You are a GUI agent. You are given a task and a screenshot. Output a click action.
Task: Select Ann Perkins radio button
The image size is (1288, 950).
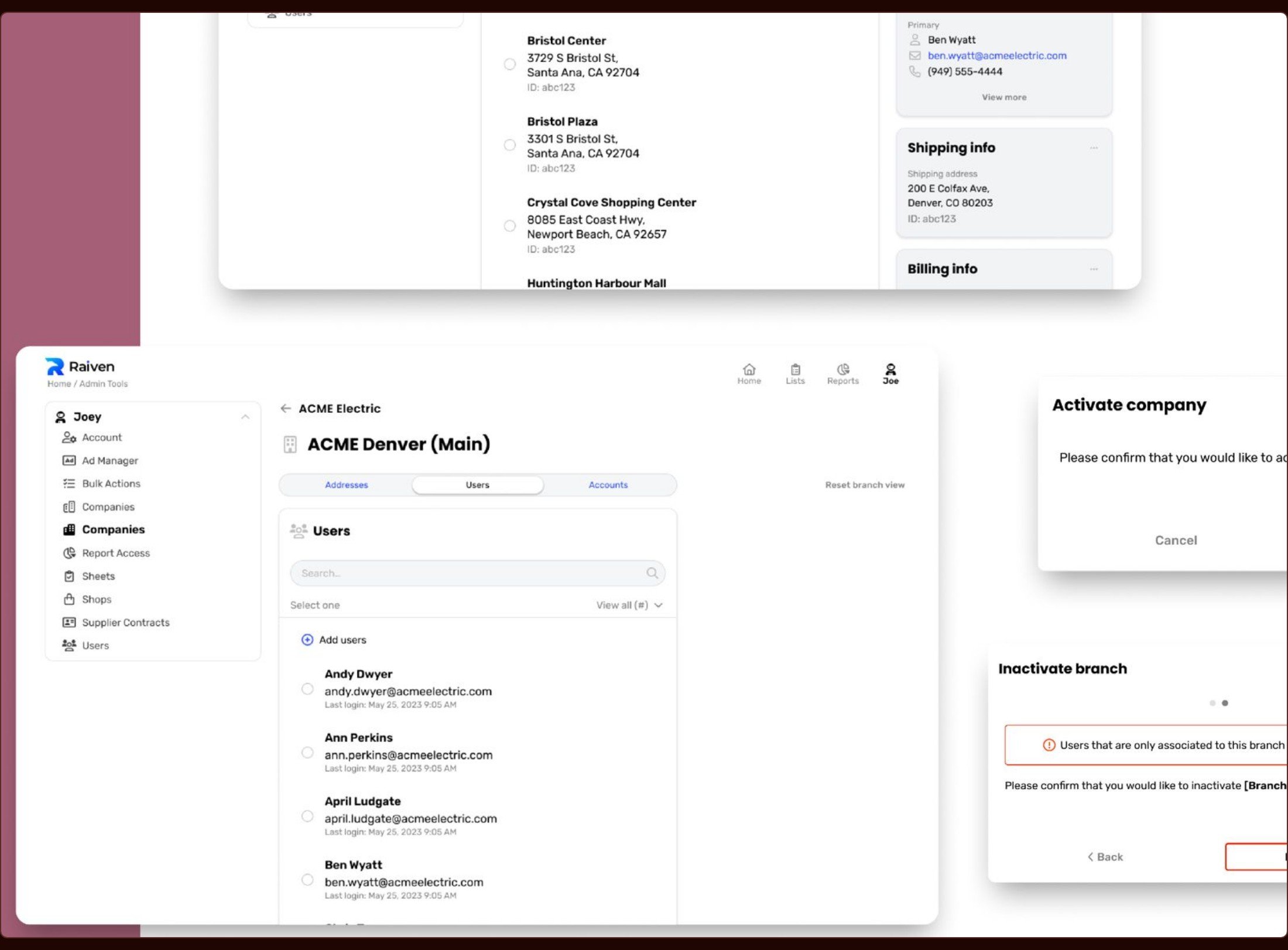(307, 753)
